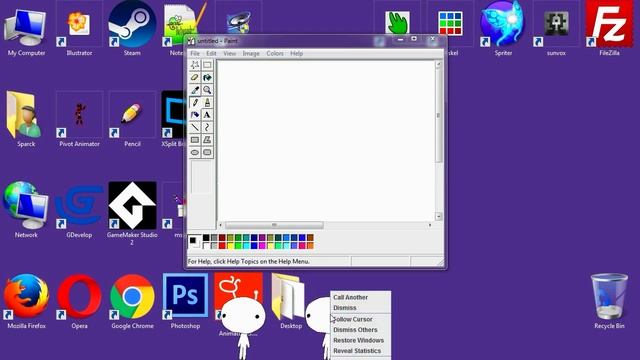The image size is (640, 360).
Task: Pick the bright red palette swatch
Action: (222, 245)
